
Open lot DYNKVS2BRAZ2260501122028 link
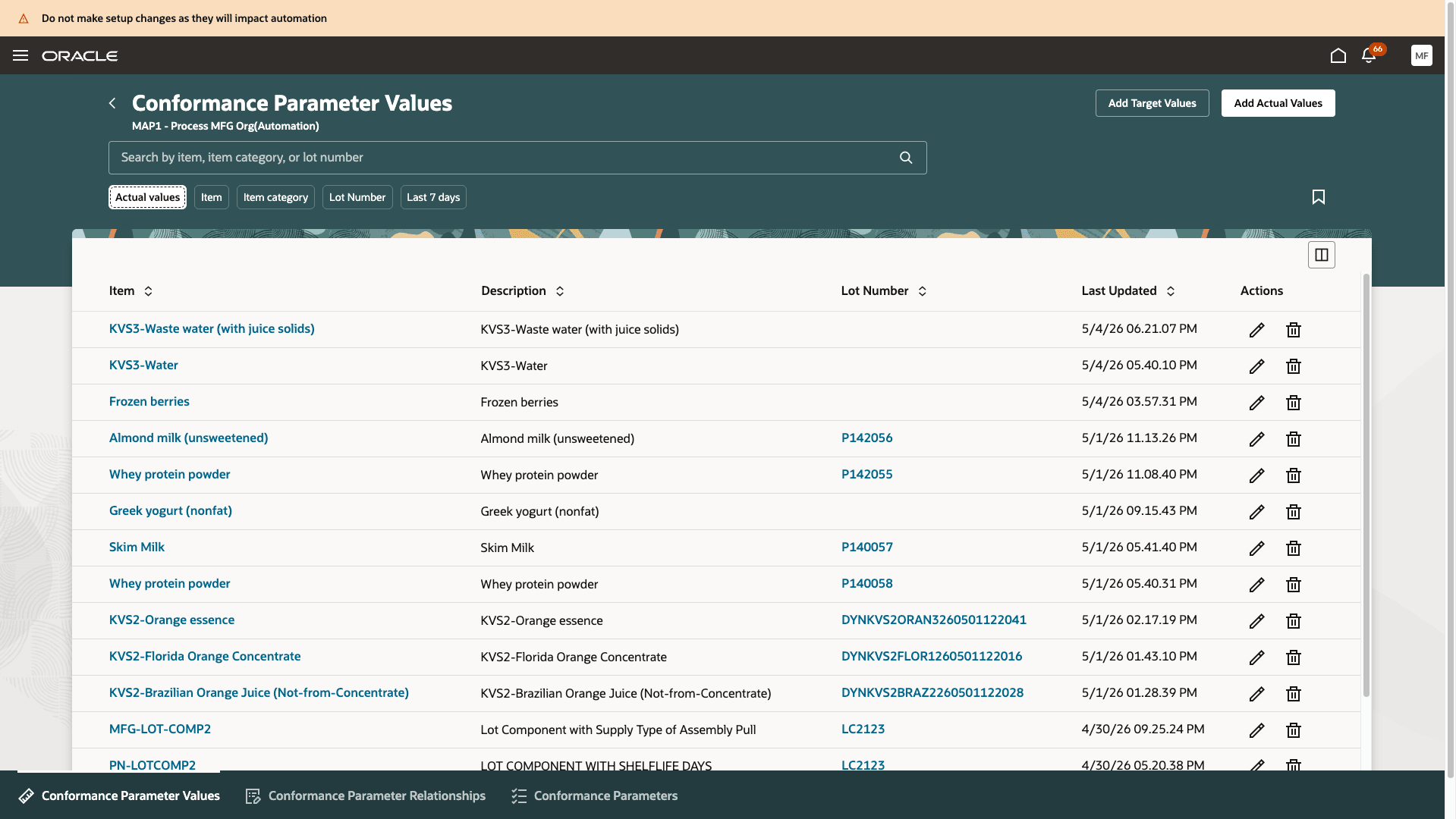(x=932, y=692)
